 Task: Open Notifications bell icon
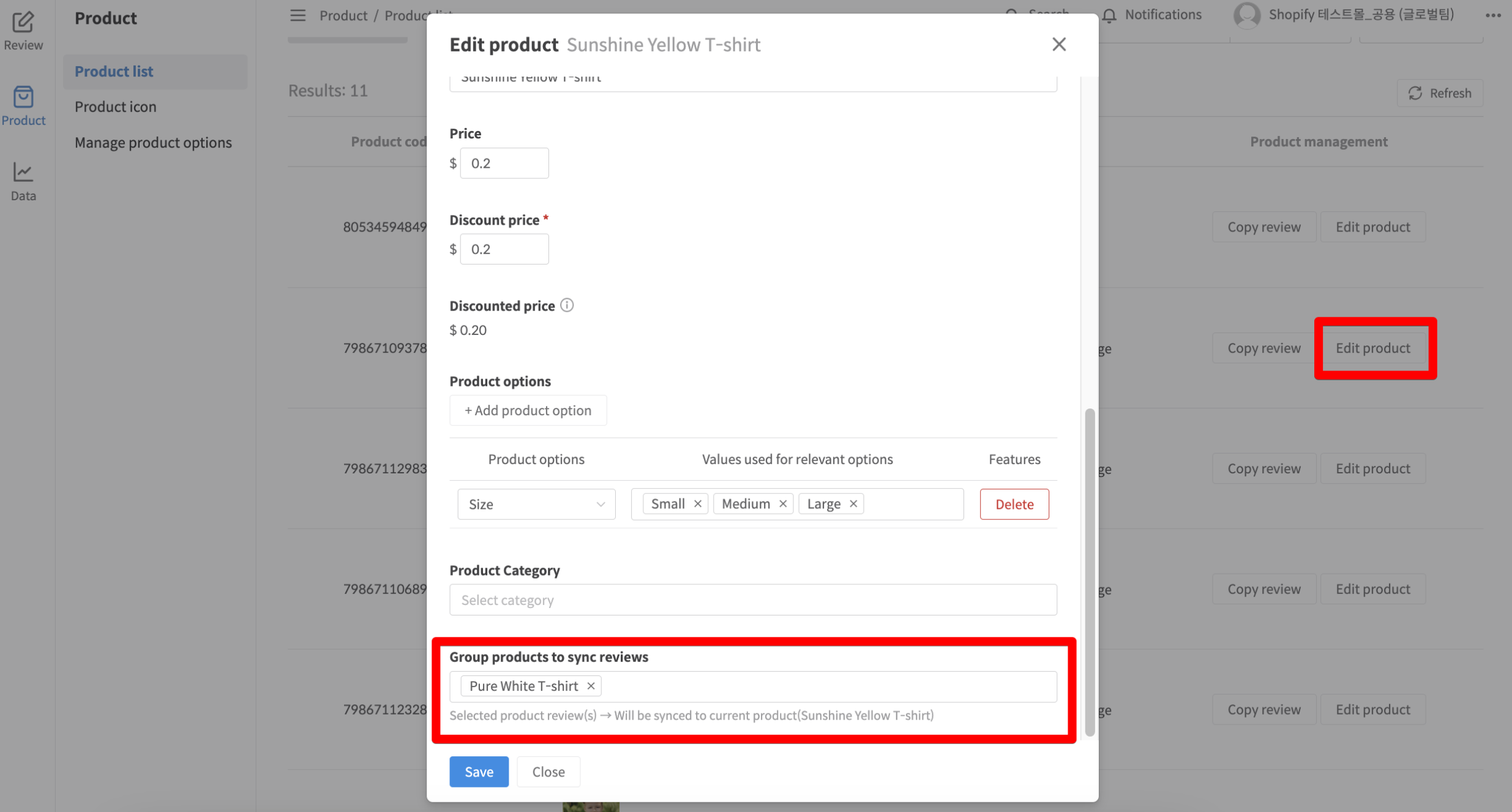coord(1109,15)
